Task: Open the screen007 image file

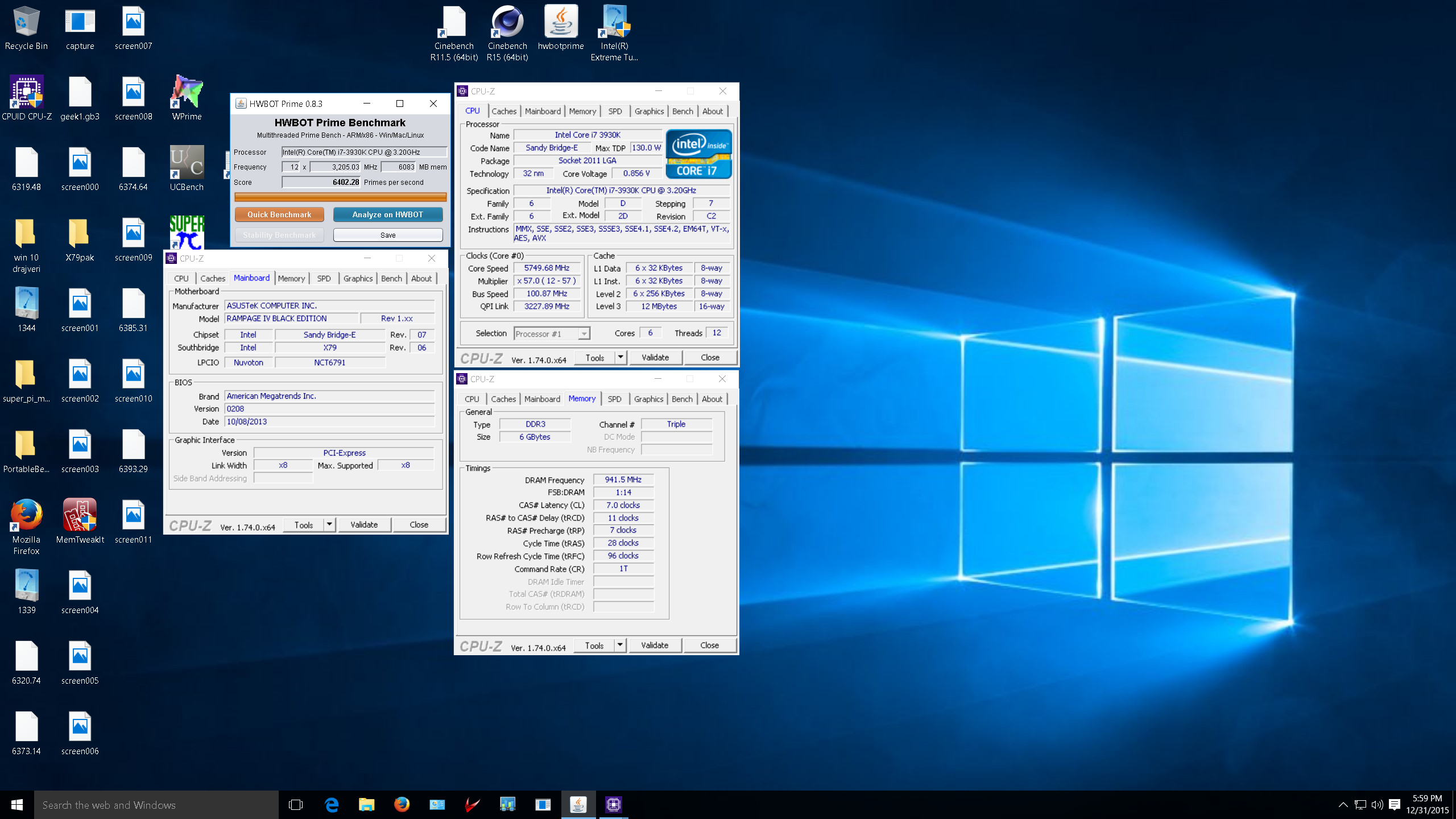Action: click(133, 28)
